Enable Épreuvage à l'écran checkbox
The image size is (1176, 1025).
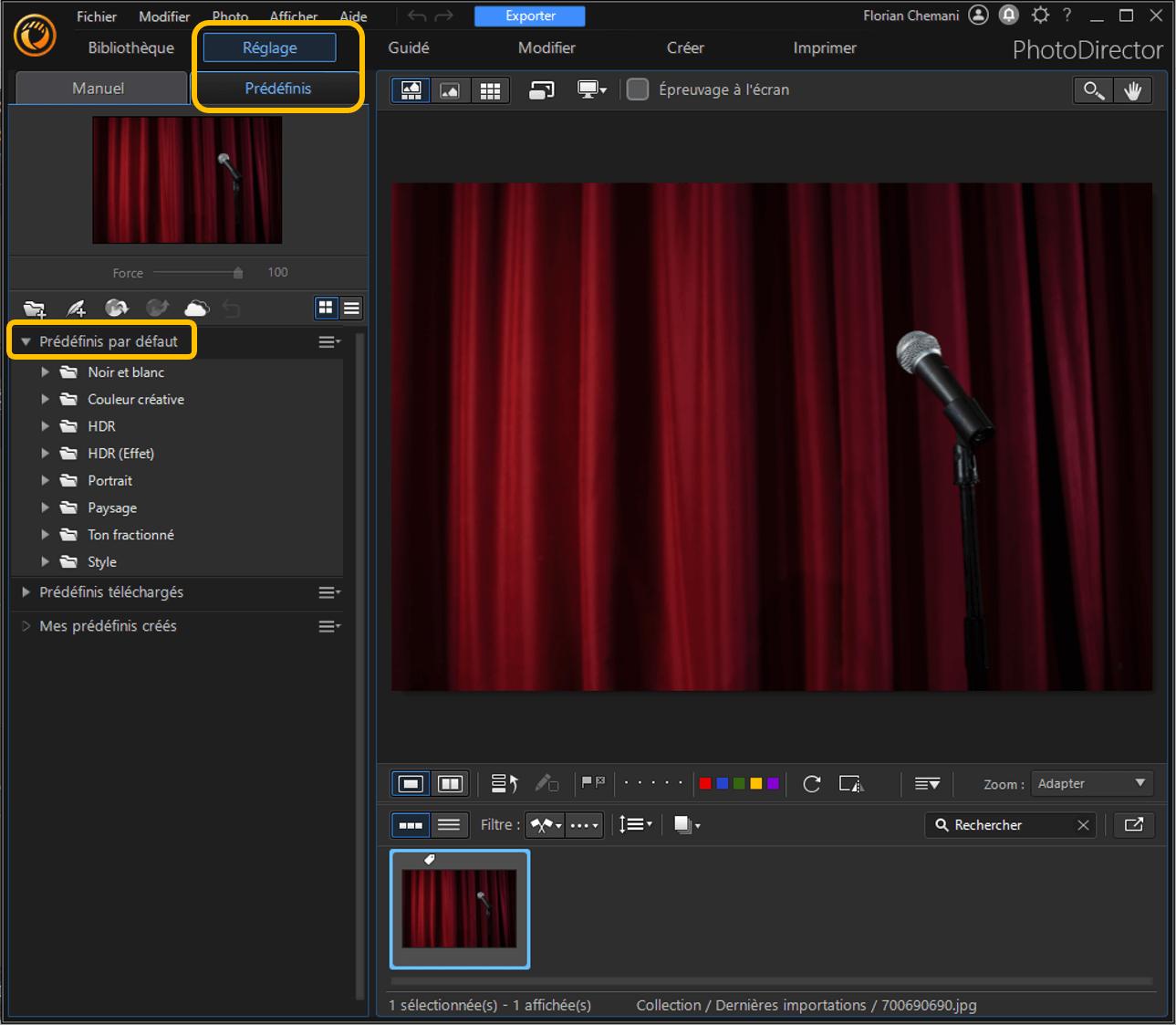(x=638, y=89)
